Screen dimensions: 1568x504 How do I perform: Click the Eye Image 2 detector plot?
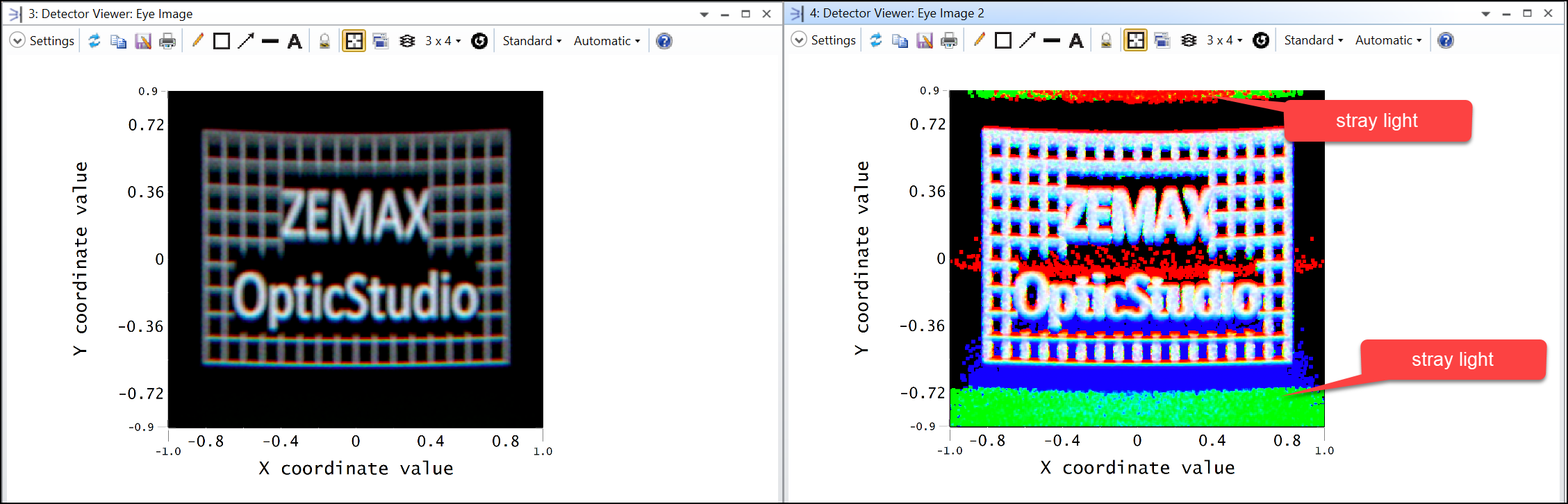[x=1137, y=258]
